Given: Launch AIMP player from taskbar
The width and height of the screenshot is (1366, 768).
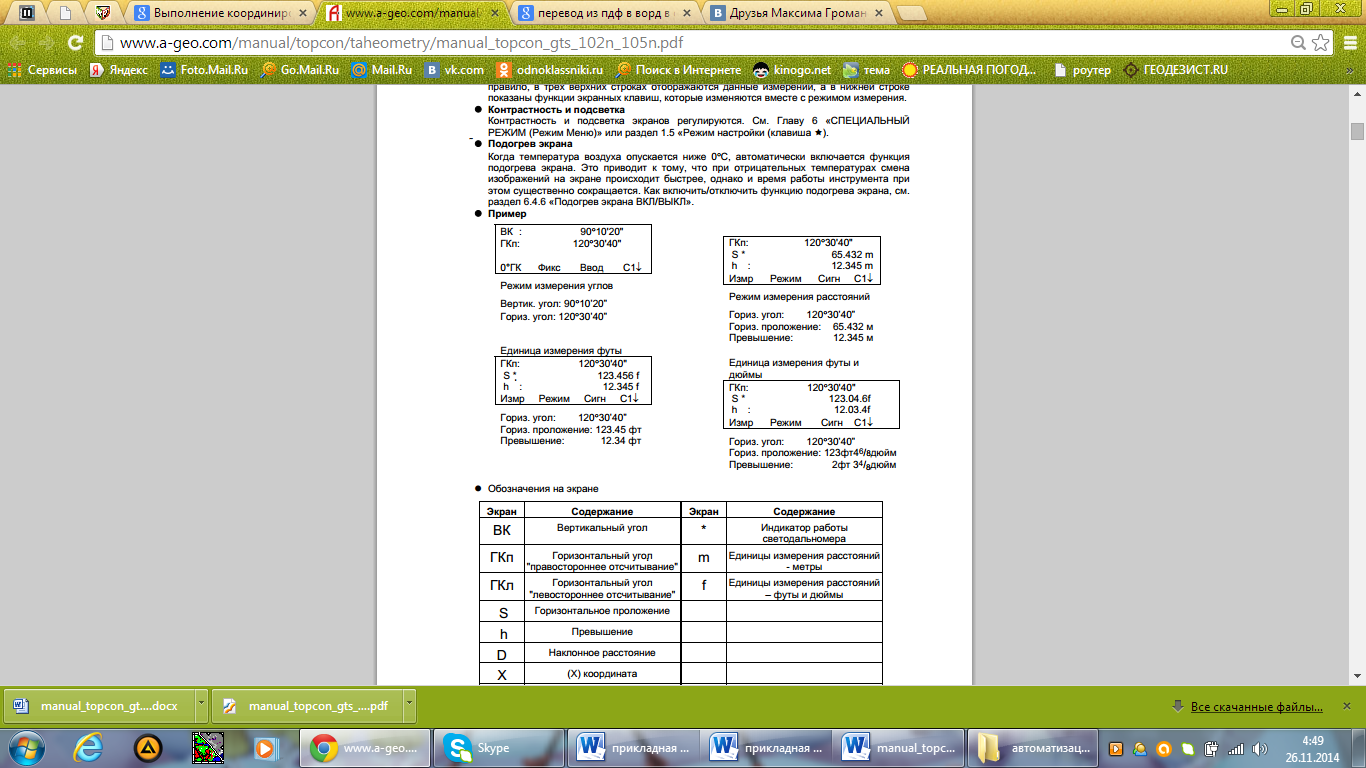Looking at the screenshot, I should coord(148,747).
